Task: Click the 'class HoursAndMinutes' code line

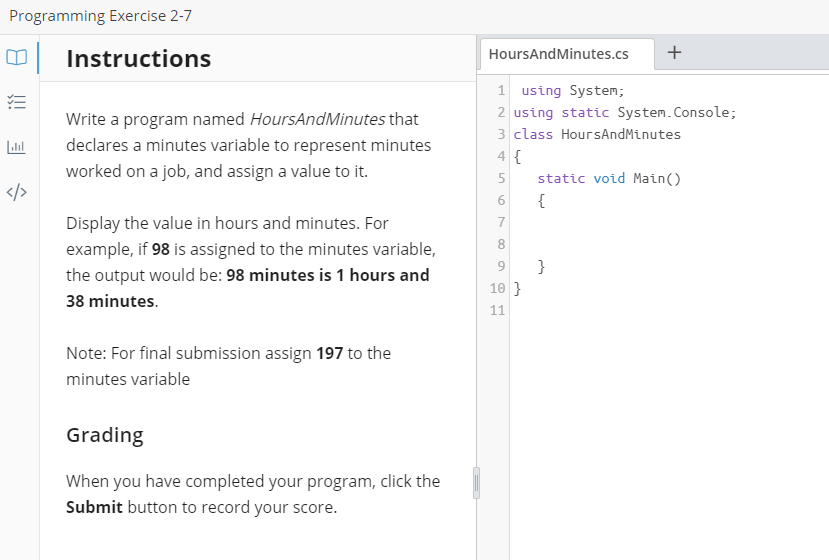Action: 597,135
